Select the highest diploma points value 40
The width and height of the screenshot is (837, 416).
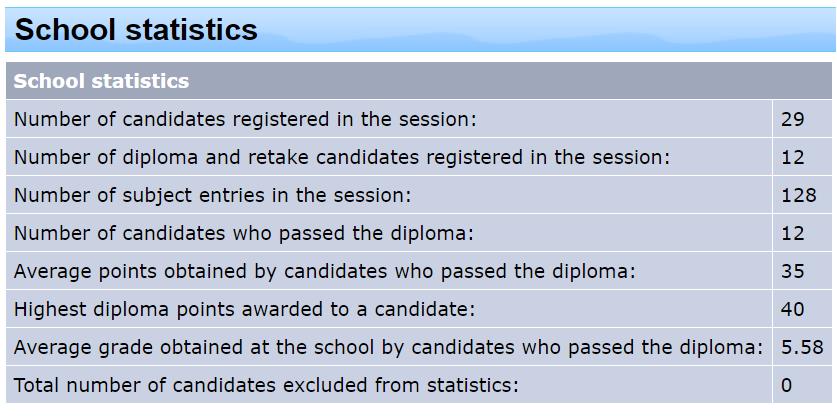(792, 309)
